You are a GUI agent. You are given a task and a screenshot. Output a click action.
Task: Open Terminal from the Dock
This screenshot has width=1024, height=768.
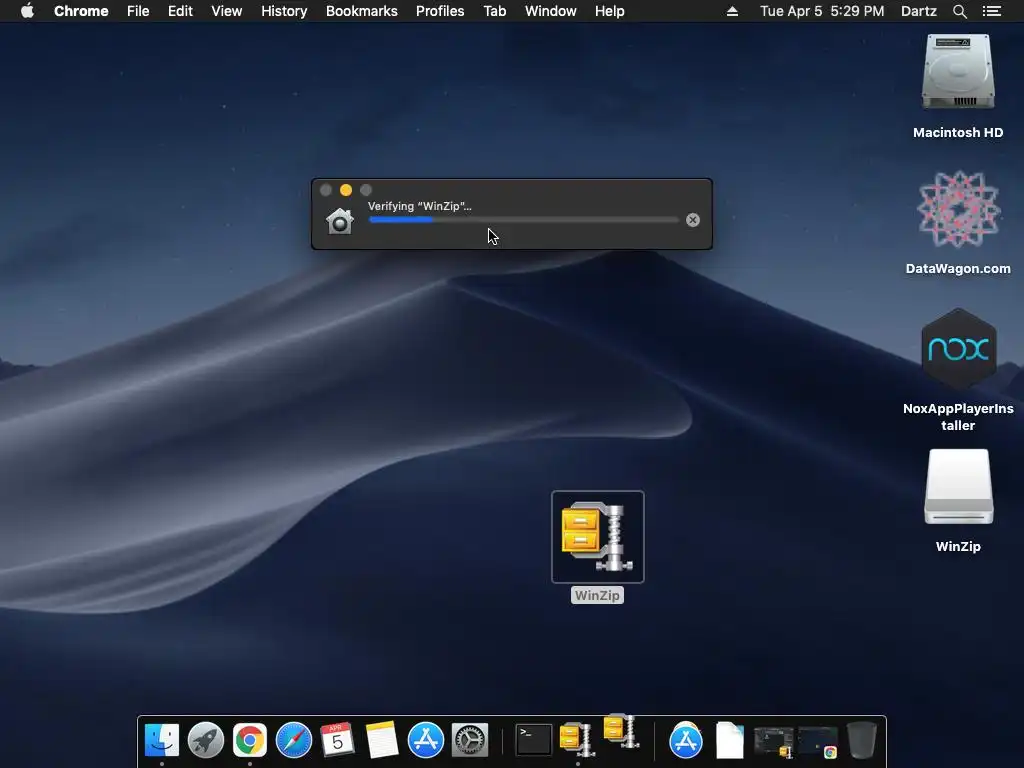click(x=534, y=740)
